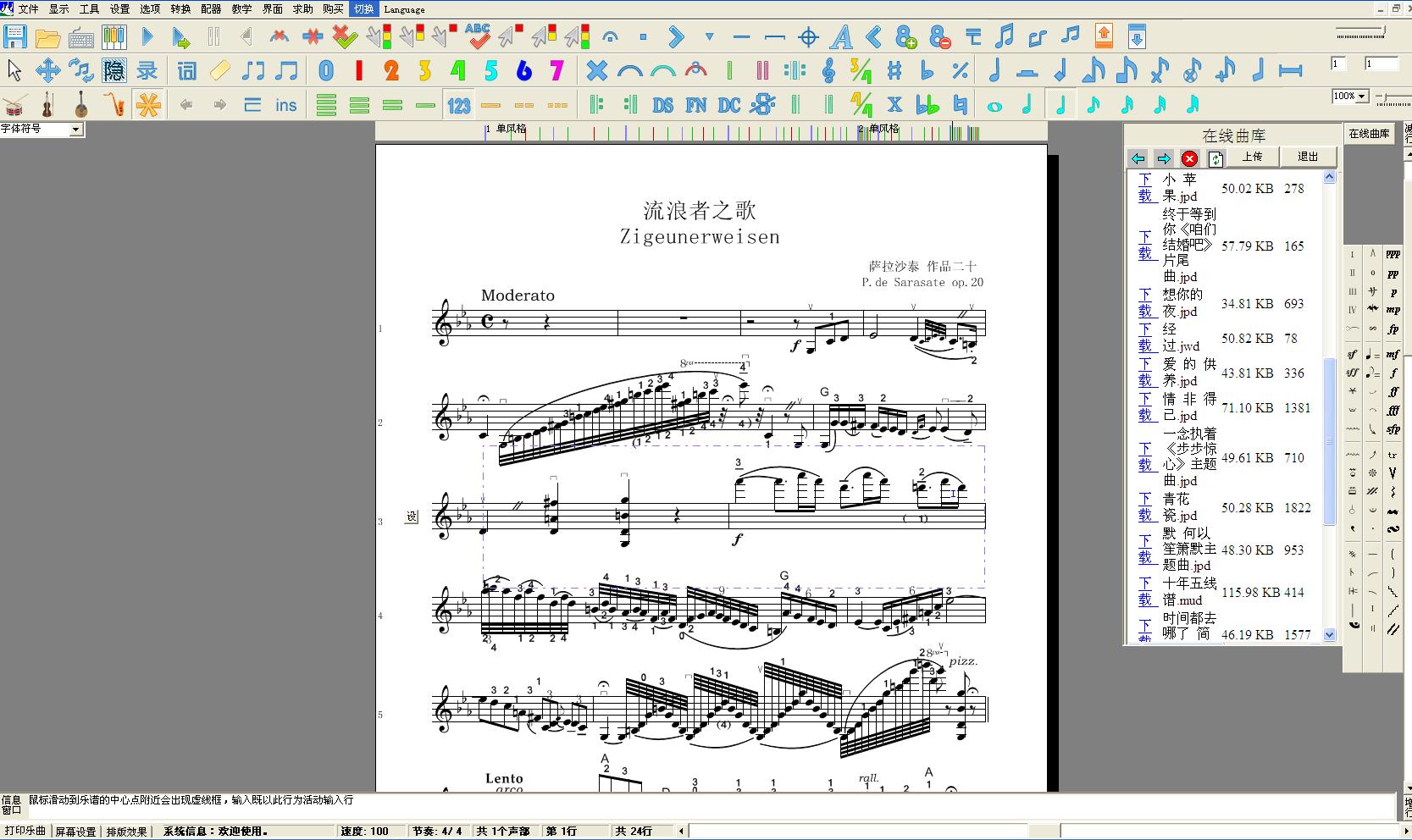Click the 录 record icon
This screenshot has width=1412, height=840.
coord(147,70)
